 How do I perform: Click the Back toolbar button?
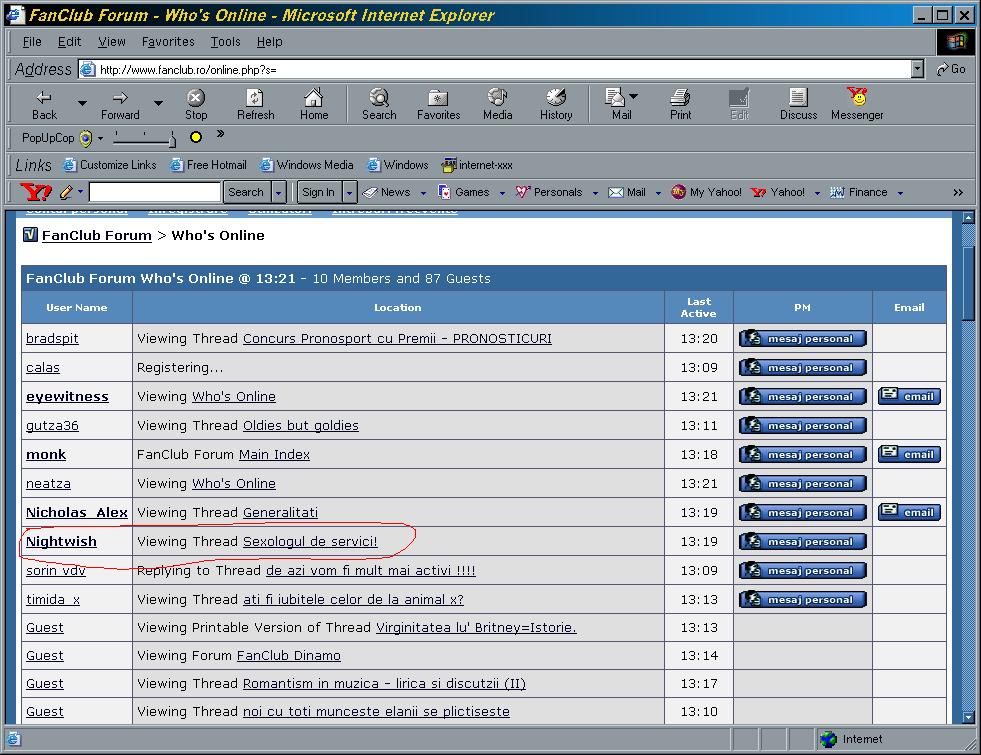[x=44, y=104]
